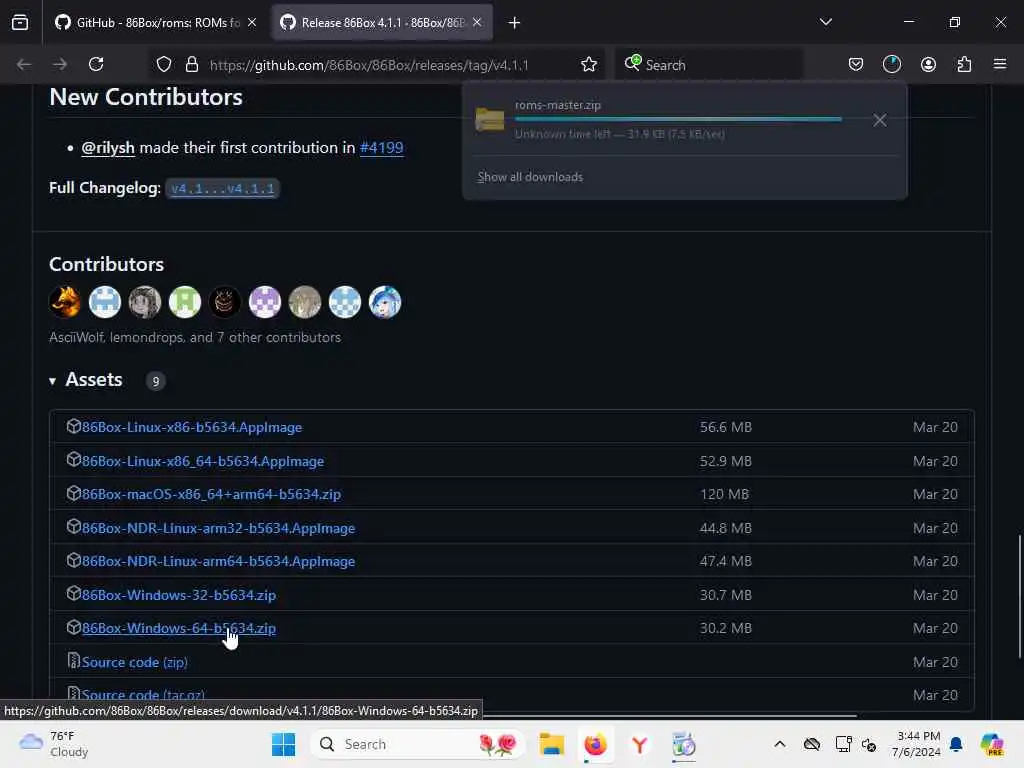
Task: Click the padlock site info icon
Action: point(191,64)
